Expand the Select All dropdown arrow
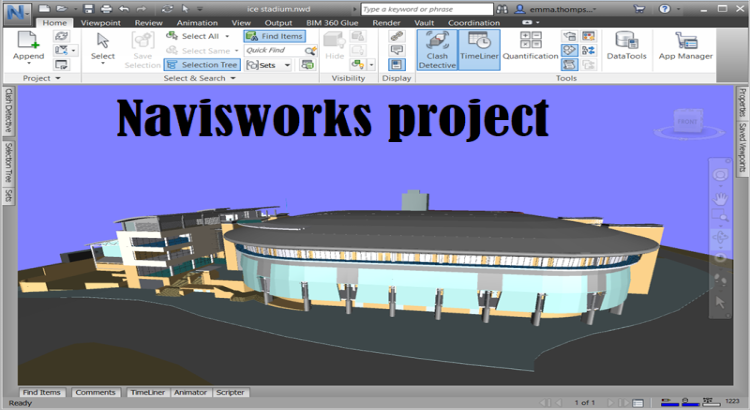The width and height of the screenshot is (750, 410). pos(227,36)
